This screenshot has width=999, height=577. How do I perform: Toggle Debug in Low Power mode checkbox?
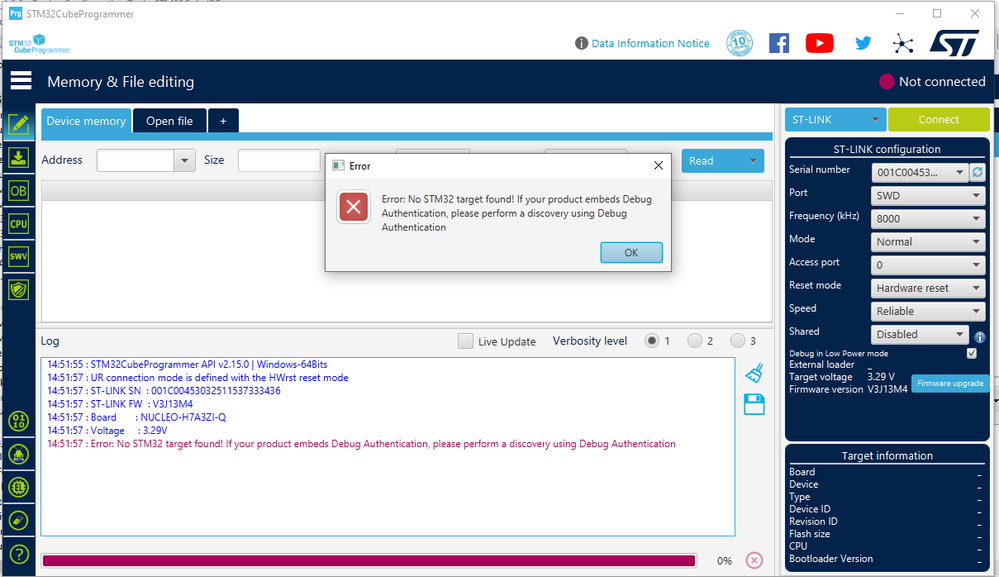tap(972, 353)
